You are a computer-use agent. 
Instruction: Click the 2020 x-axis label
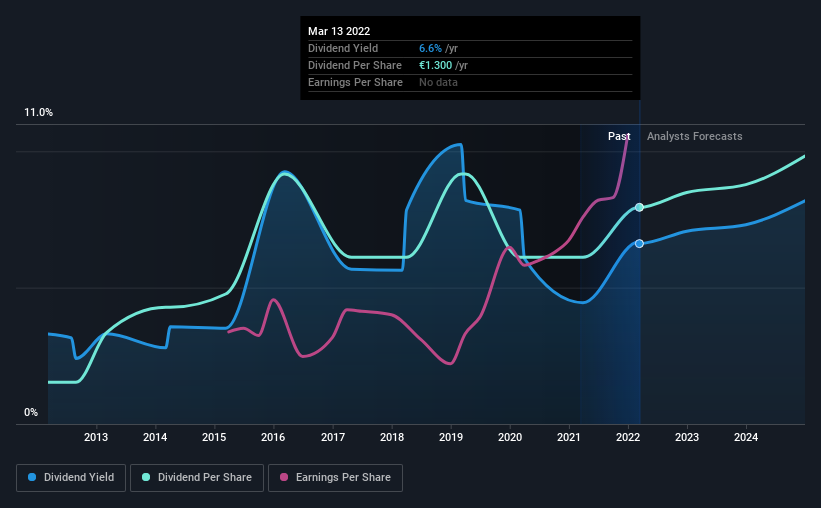(x=510, y=437)
